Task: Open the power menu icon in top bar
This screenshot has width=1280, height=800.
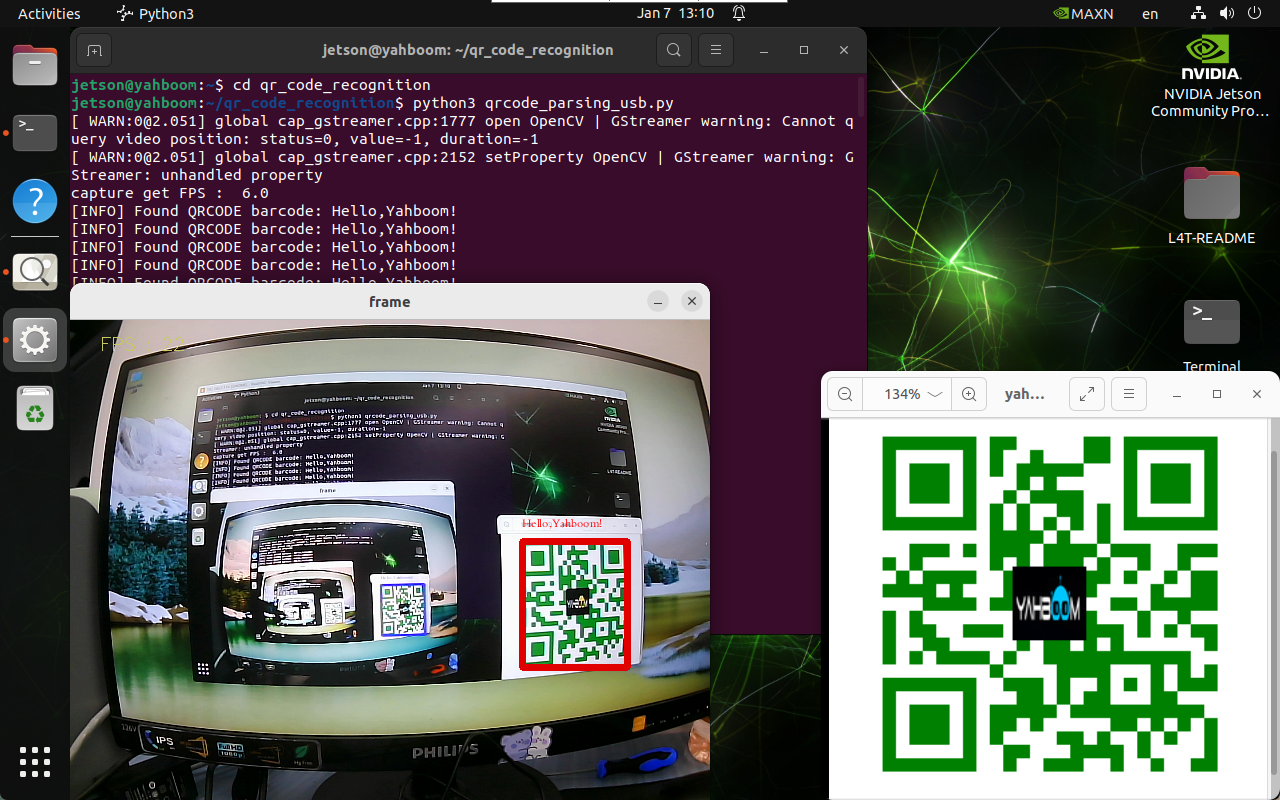Action: pos(1254,13)
